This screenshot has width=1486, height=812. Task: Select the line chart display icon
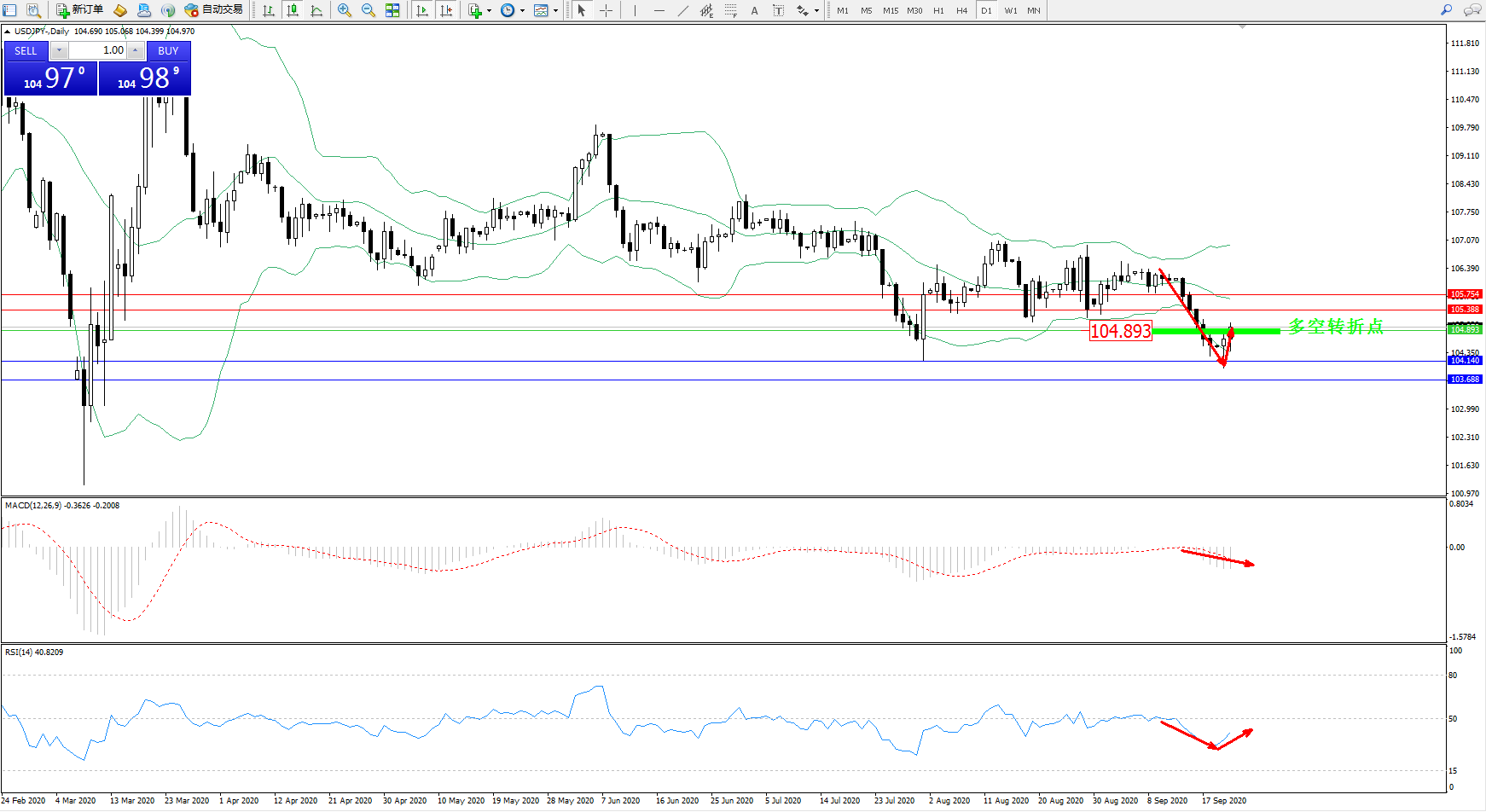(316, 10)
